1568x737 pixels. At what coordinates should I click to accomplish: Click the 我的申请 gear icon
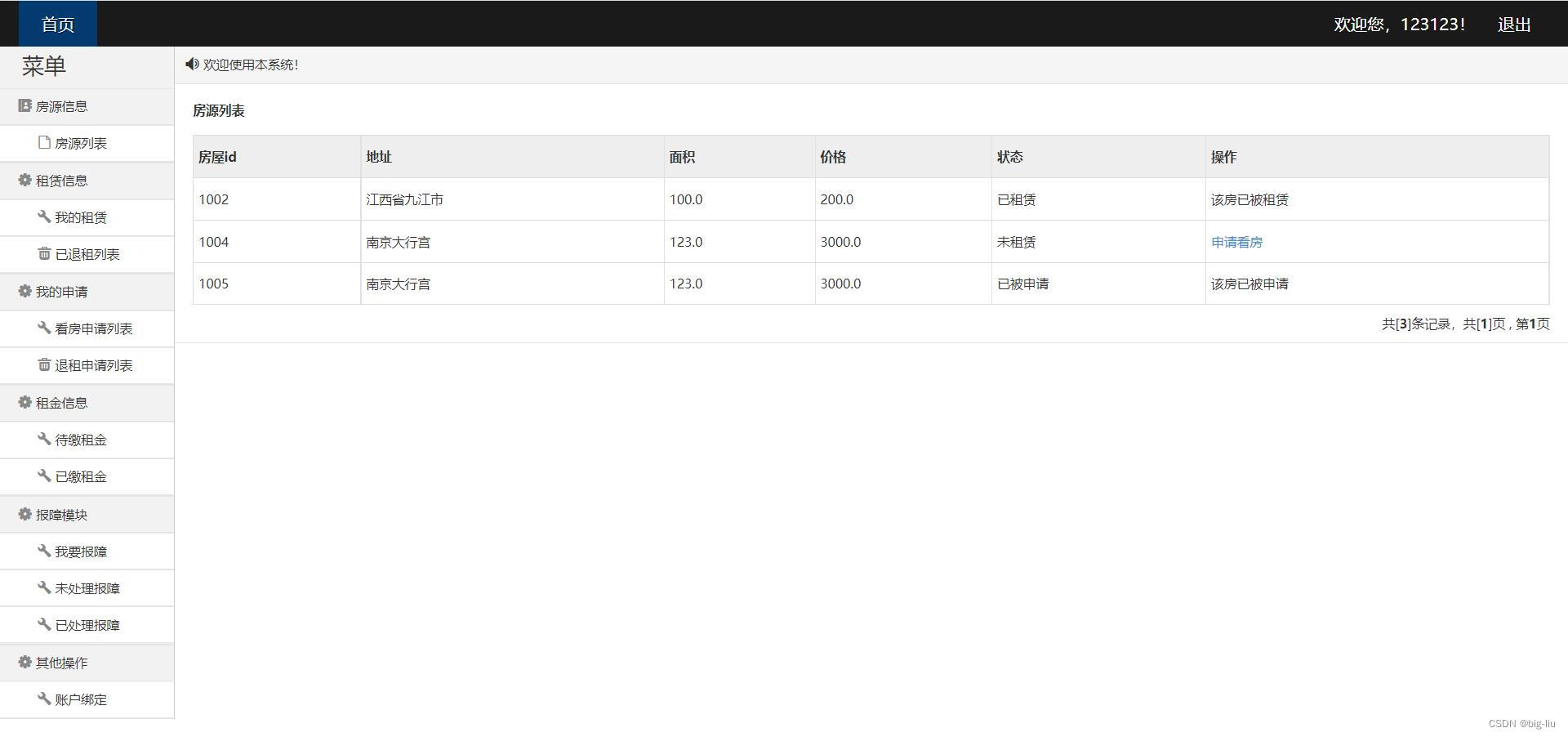pos(24,291)
